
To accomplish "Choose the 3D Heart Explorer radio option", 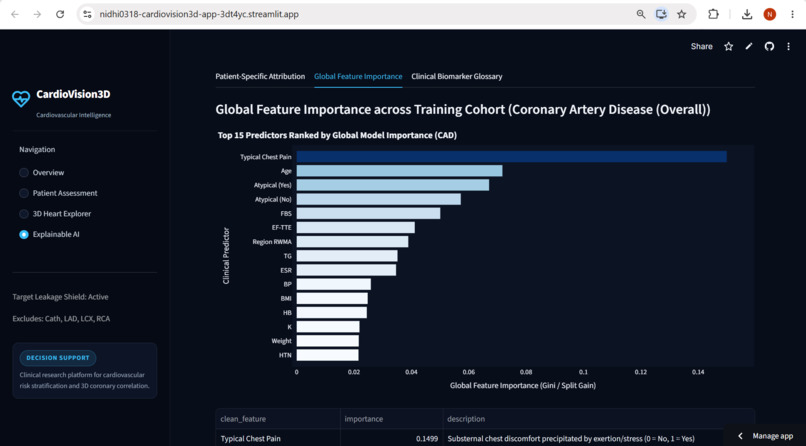I will pos(24,214).
